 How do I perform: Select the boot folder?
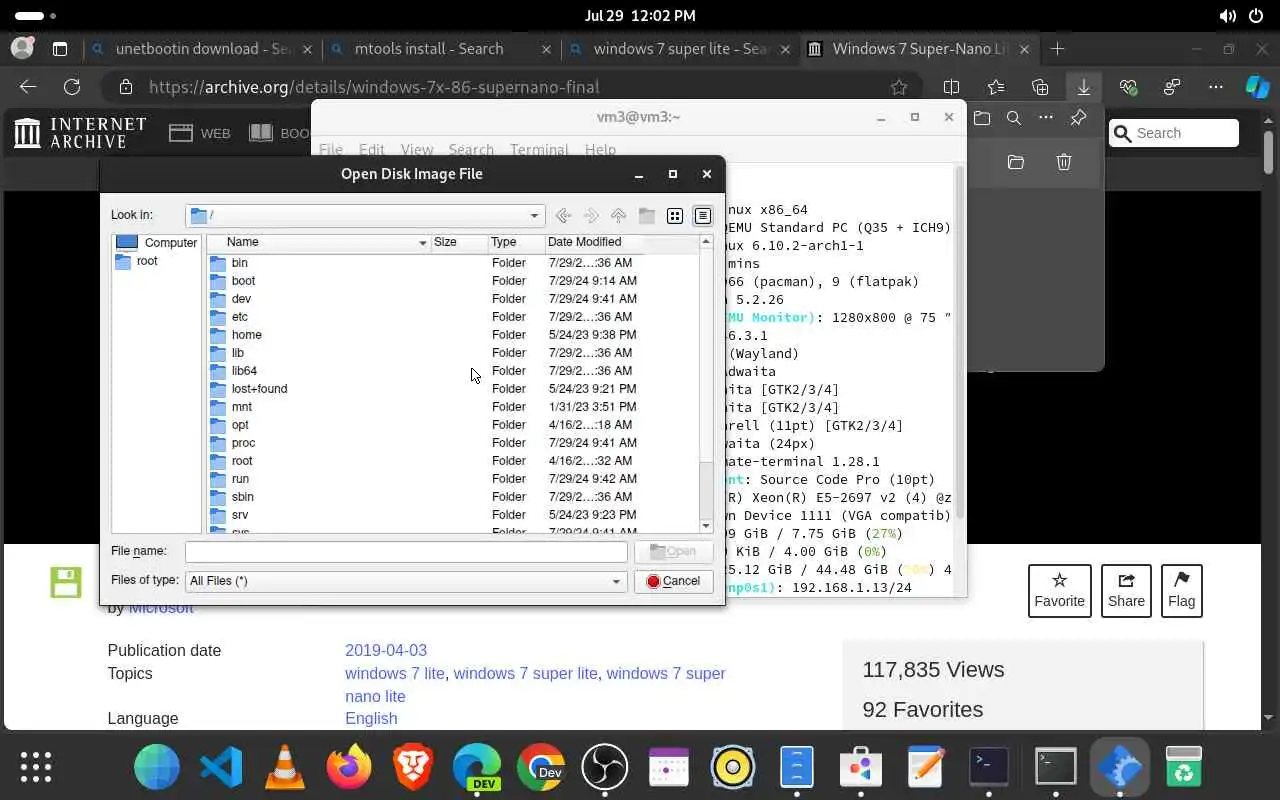click(x=243, y=281)
